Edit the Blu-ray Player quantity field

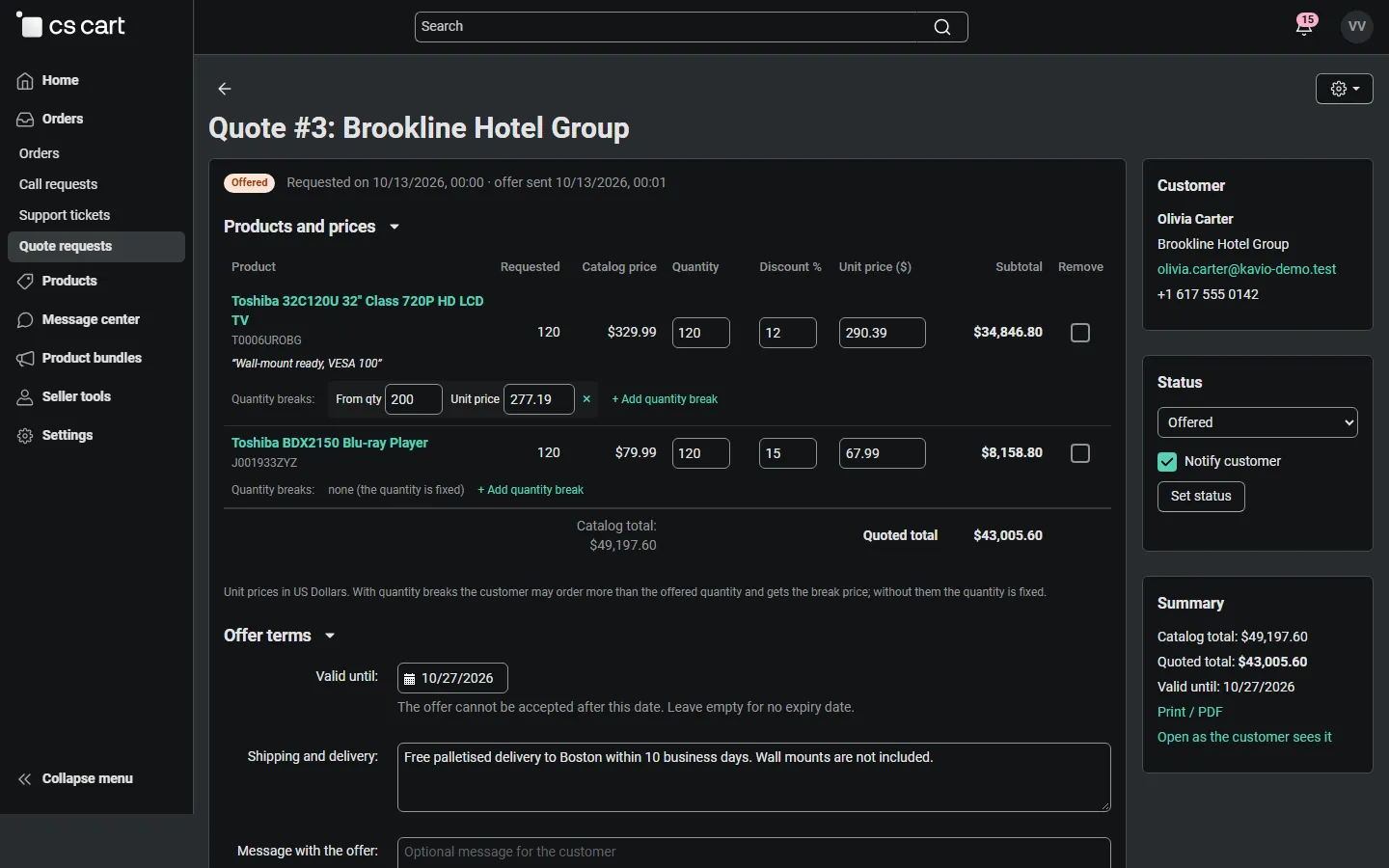(x=701, y=453)
